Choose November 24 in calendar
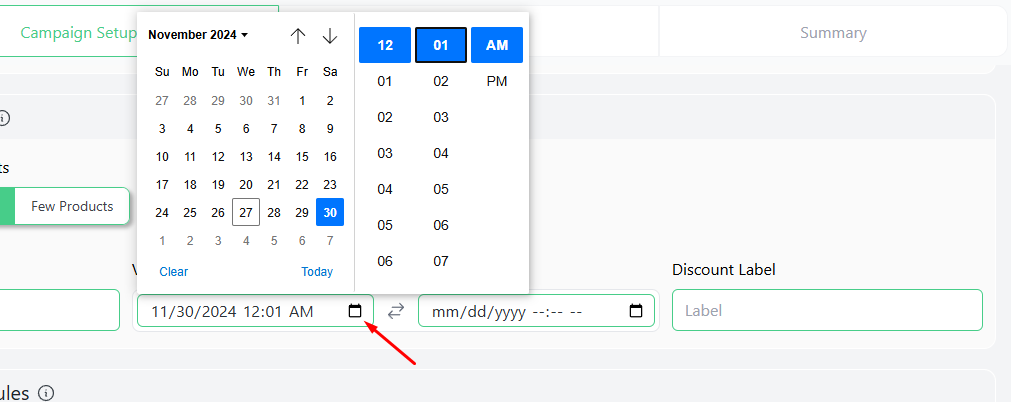1011x402 pixels. (162, 212)
